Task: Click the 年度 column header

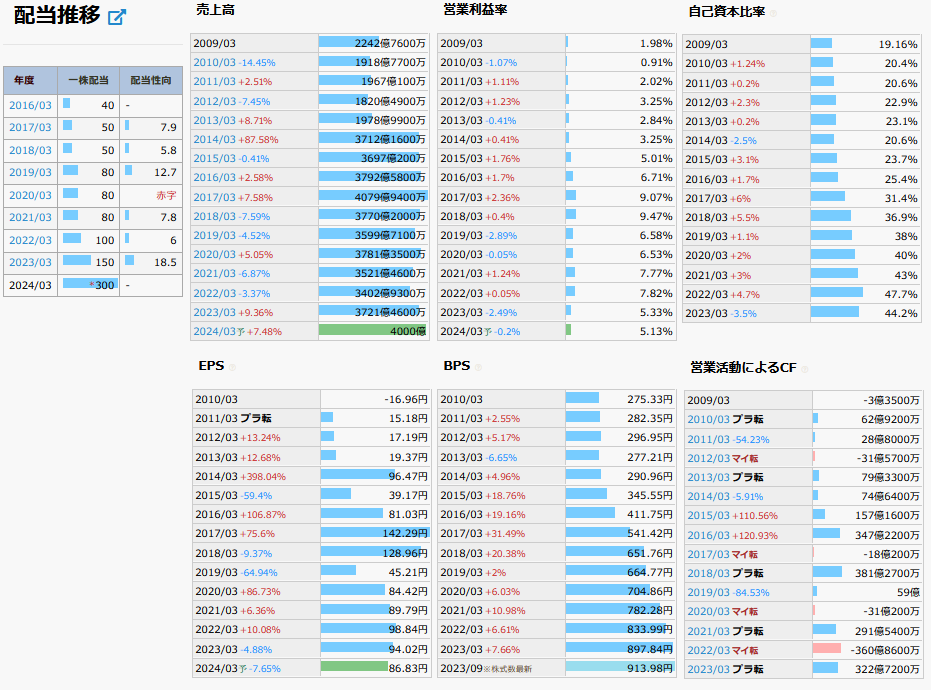Action: click(x=24, y=80)
